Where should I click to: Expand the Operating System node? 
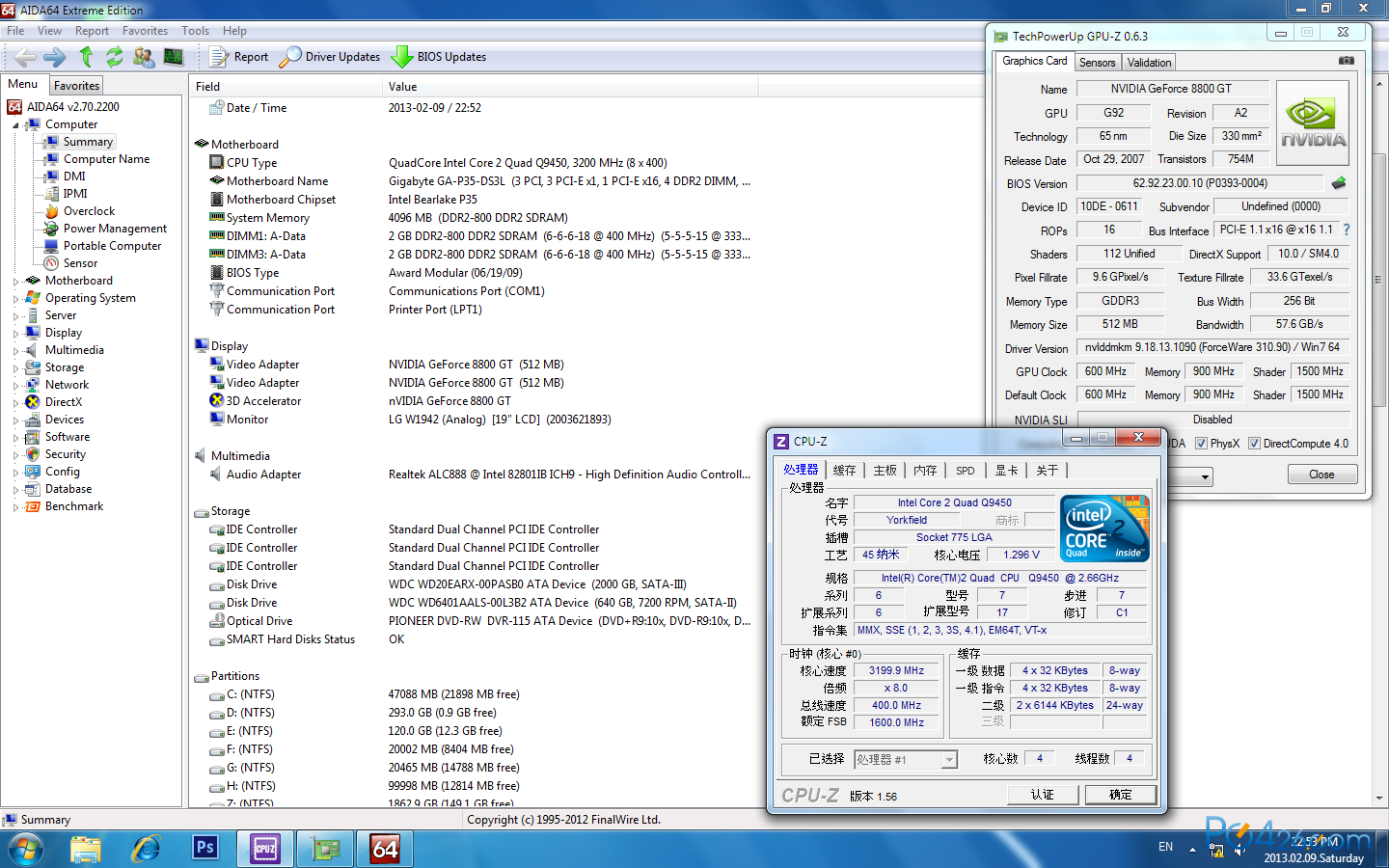pos(15,299)
